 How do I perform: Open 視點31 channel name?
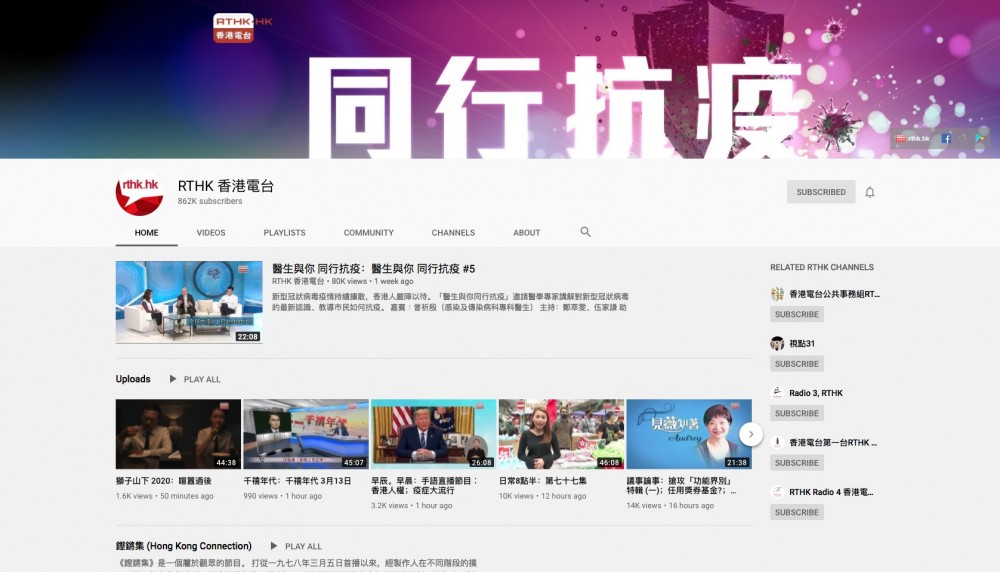click(x=802, y=343)
